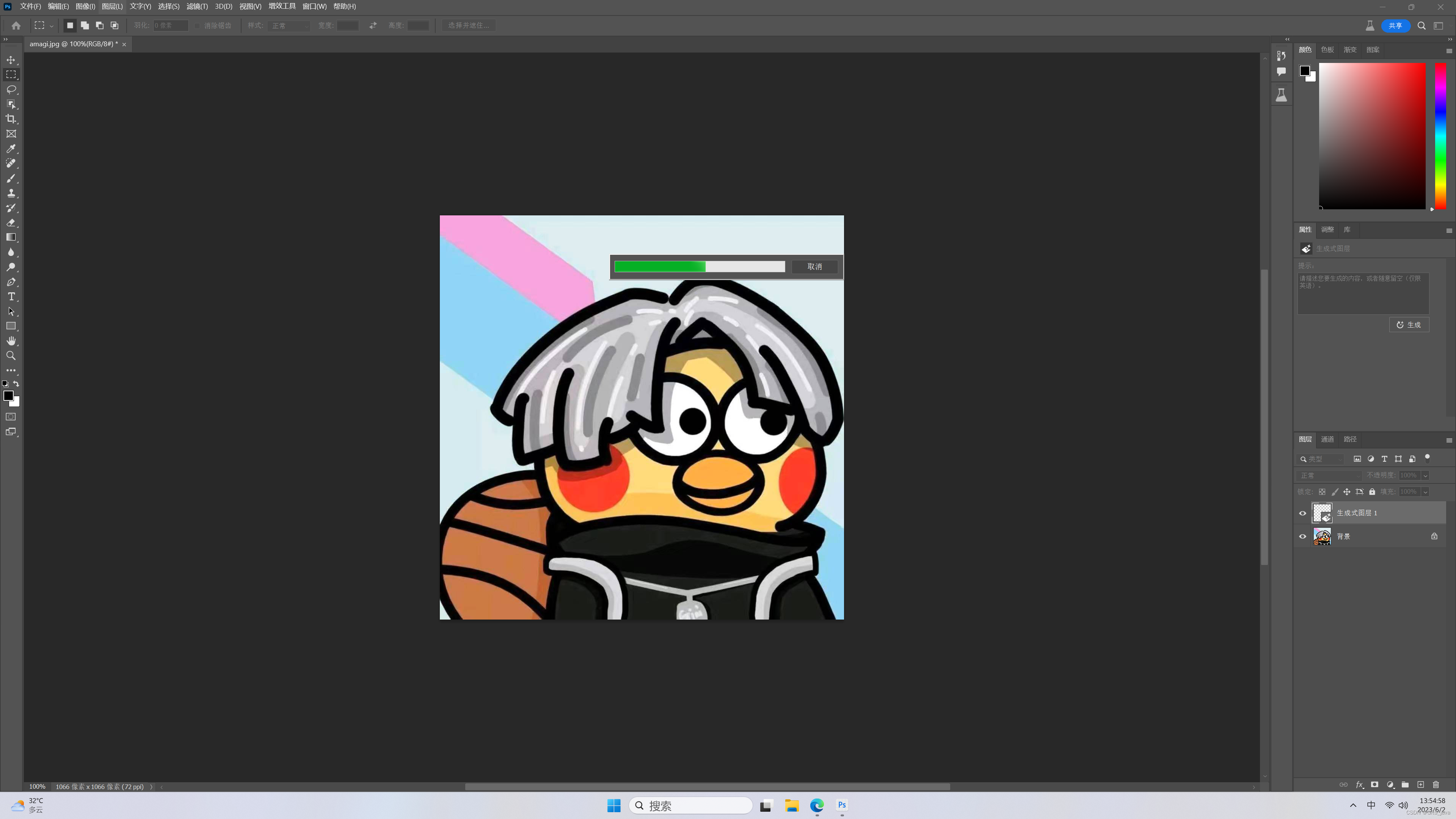The width and height of the screenshot is (1456, 819).
Task: Select the Eyedropper tool
Action: coord(11,149)
